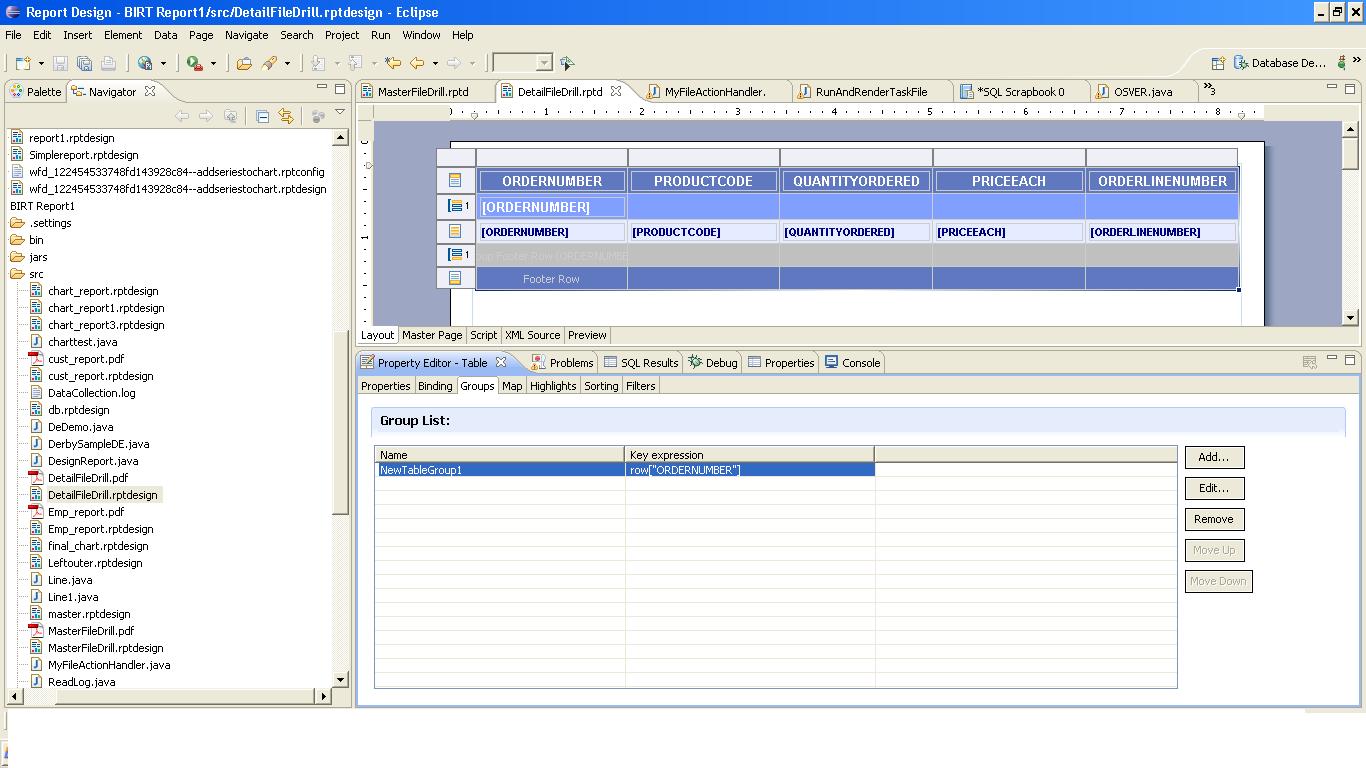Open MasterFileDrill.pdf file icon in Navigator
This screenshot has width=1366, height=768.
(x=36, y=631)
